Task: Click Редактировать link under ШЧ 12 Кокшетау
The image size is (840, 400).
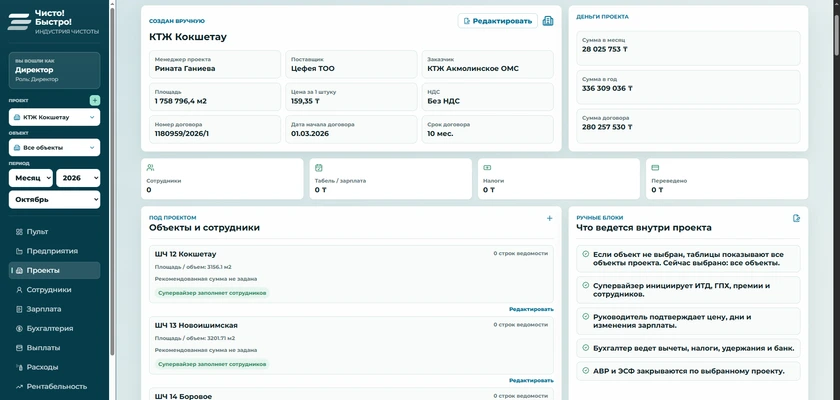Action: 531,309
